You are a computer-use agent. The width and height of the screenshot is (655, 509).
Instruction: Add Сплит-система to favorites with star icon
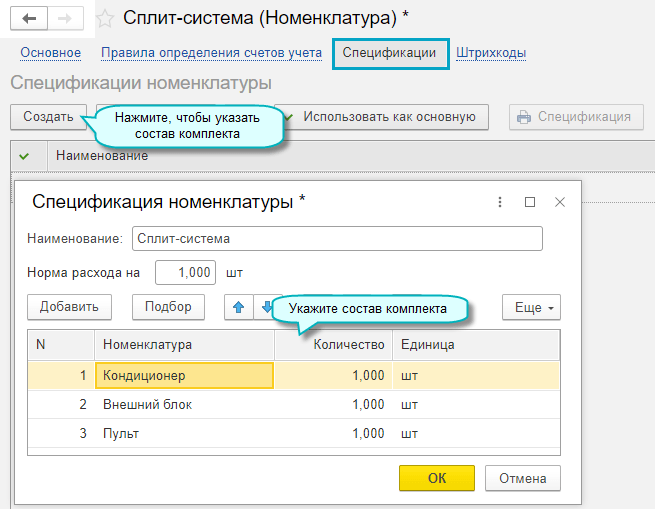coord(104,18)
